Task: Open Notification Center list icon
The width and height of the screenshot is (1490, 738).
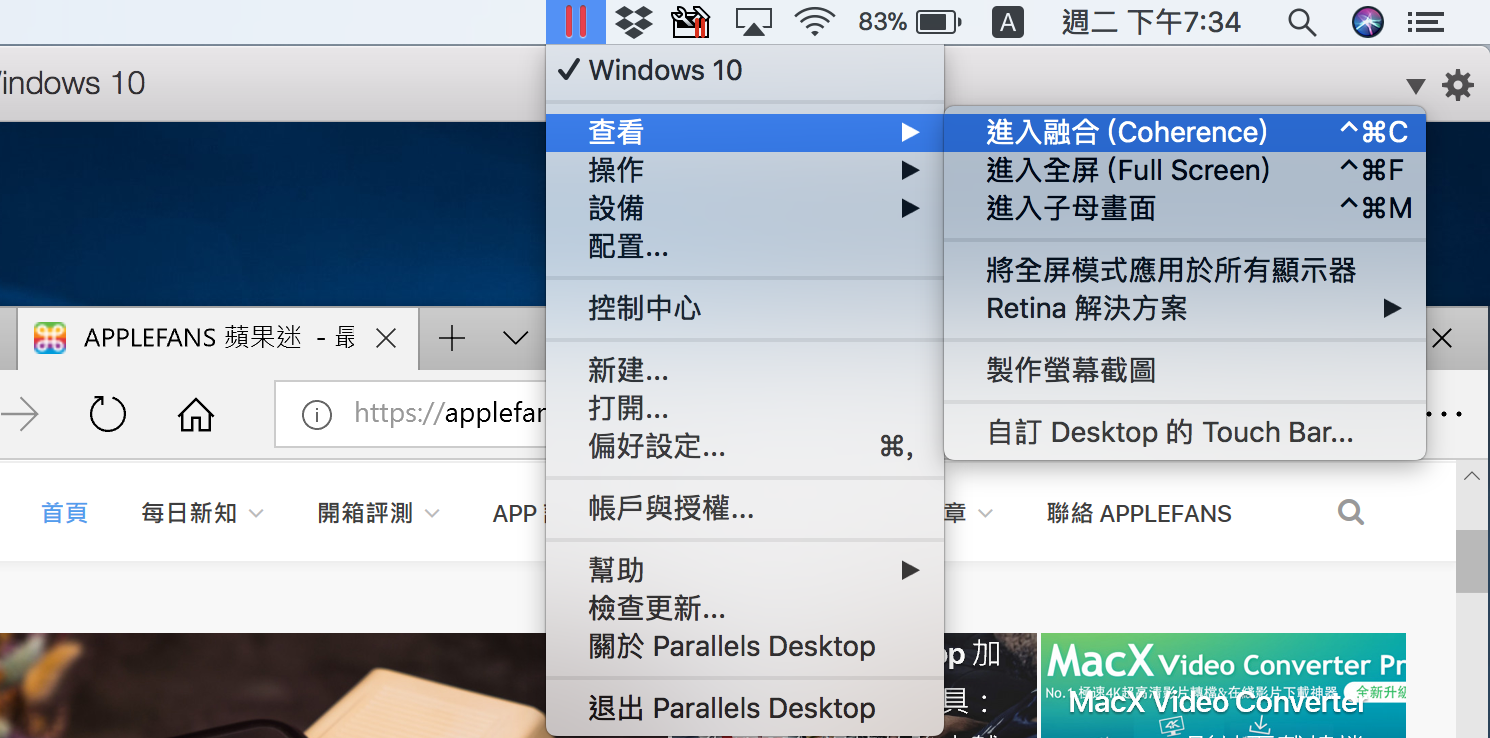Action: tap(1426, 22)
